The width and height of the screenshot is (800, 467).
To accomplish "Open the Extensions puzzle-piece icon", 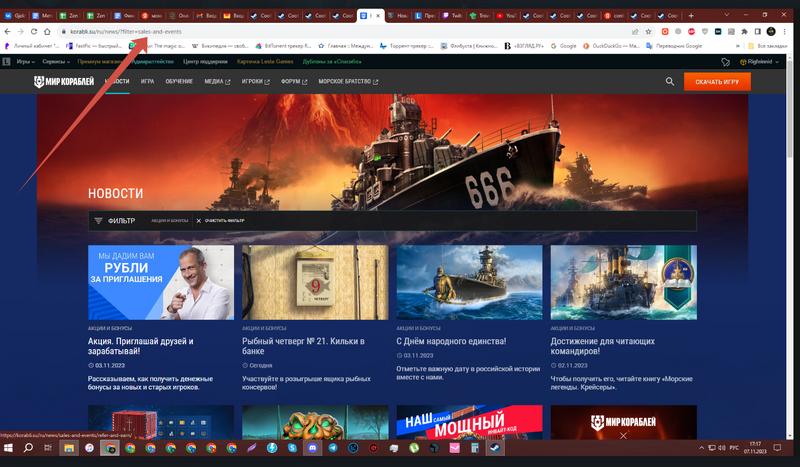I will [x=744, y=32].
